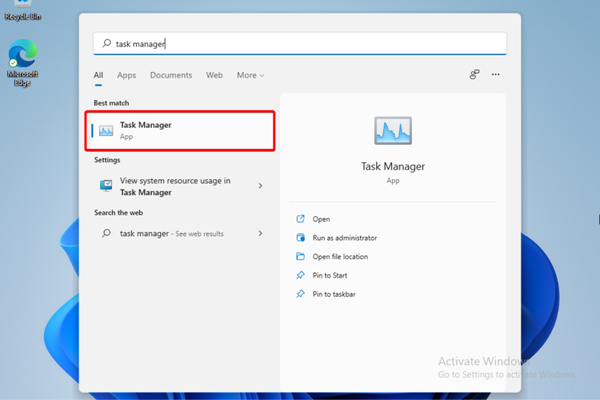Click the Microsoft Edge desktop icon
This screenshot has height=400, width=600.
tap(22, 62)
